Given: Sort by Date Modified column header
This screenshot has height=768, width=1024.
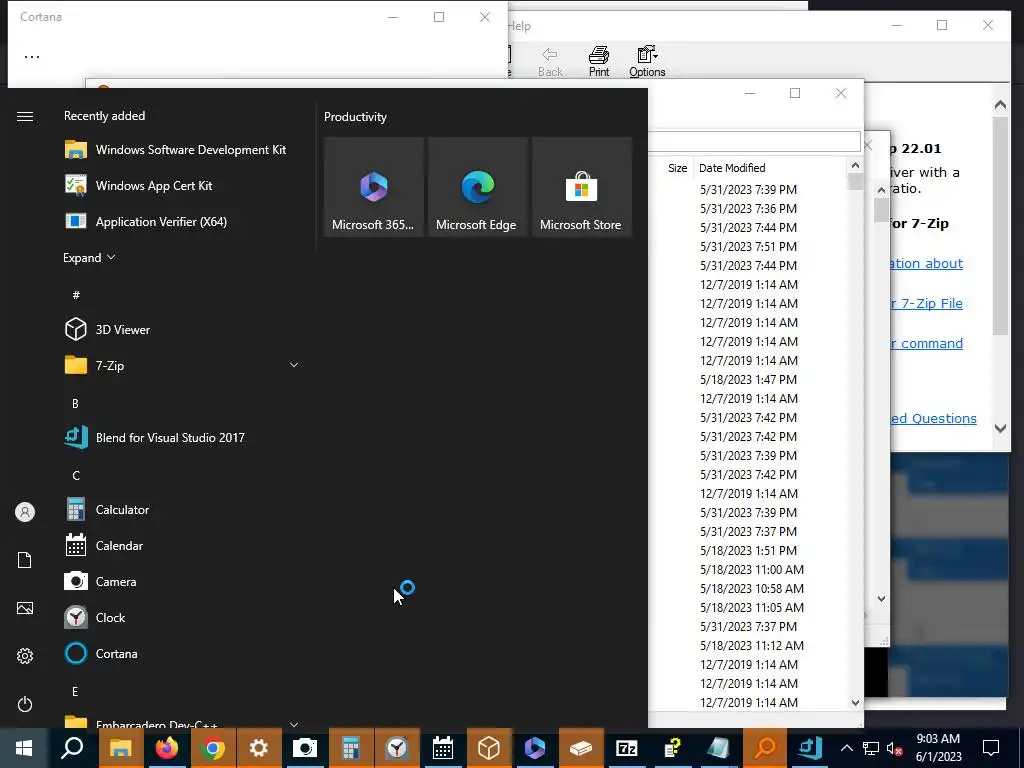Looking at the screenshot, I should 732,168.
